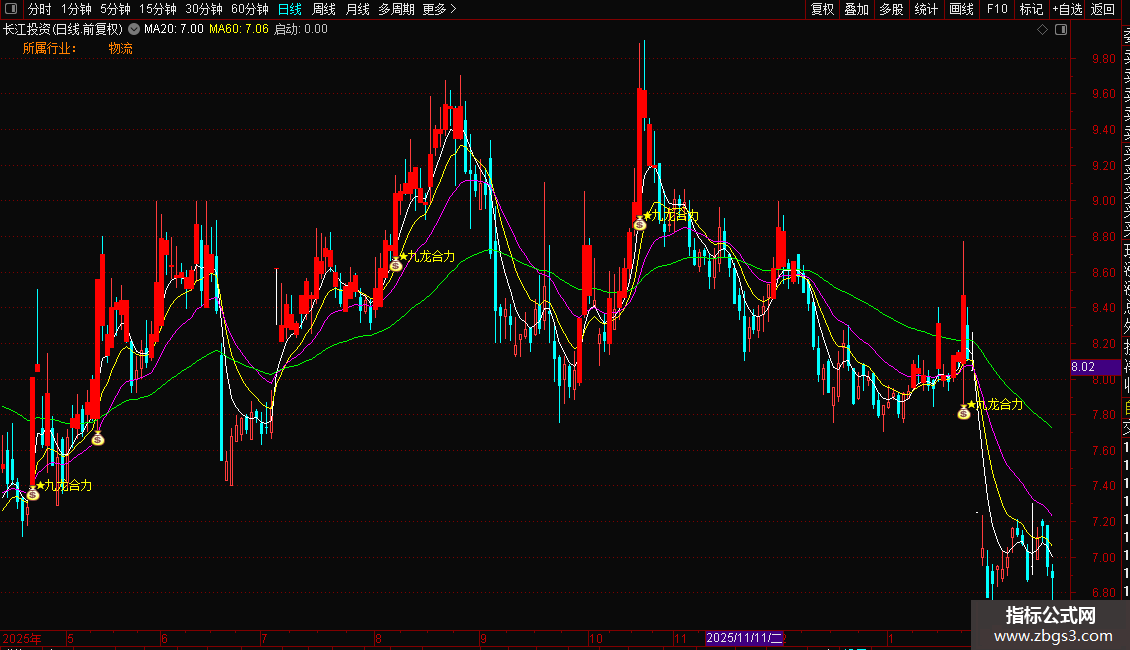Open the 多股 multi-stock view
Screen dimensions: 1130x650
[x=891, y=9]
